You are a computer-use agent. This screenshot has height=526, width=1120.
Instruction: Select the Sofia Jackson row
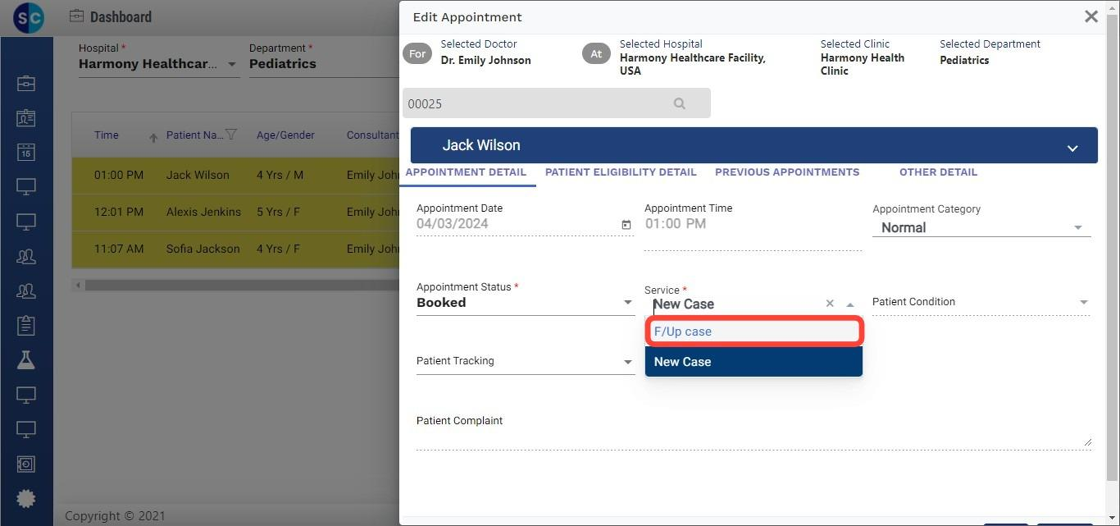(236, 249)
